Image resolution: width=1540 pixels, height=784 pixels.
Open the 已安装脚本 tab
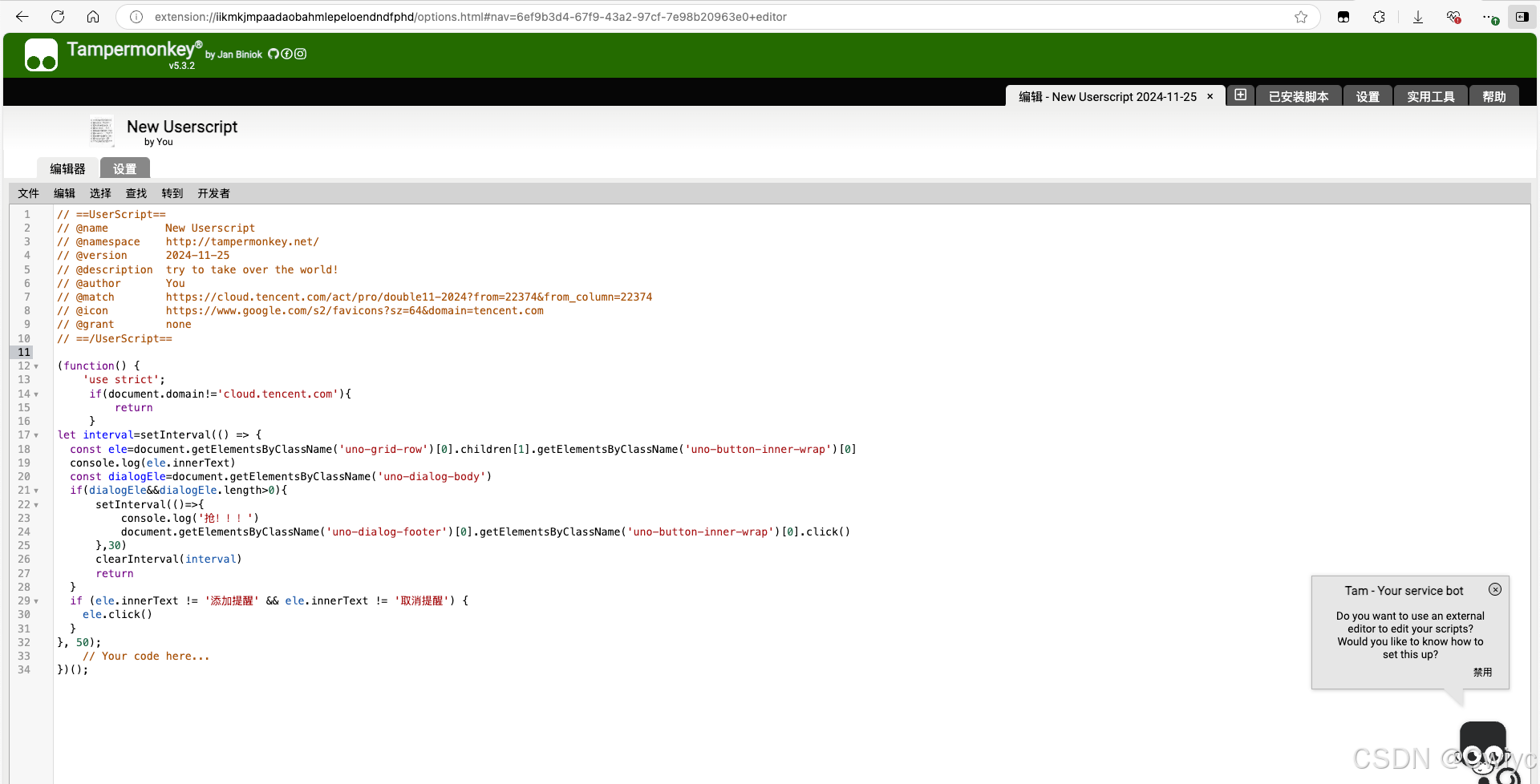click(1299, 96)
